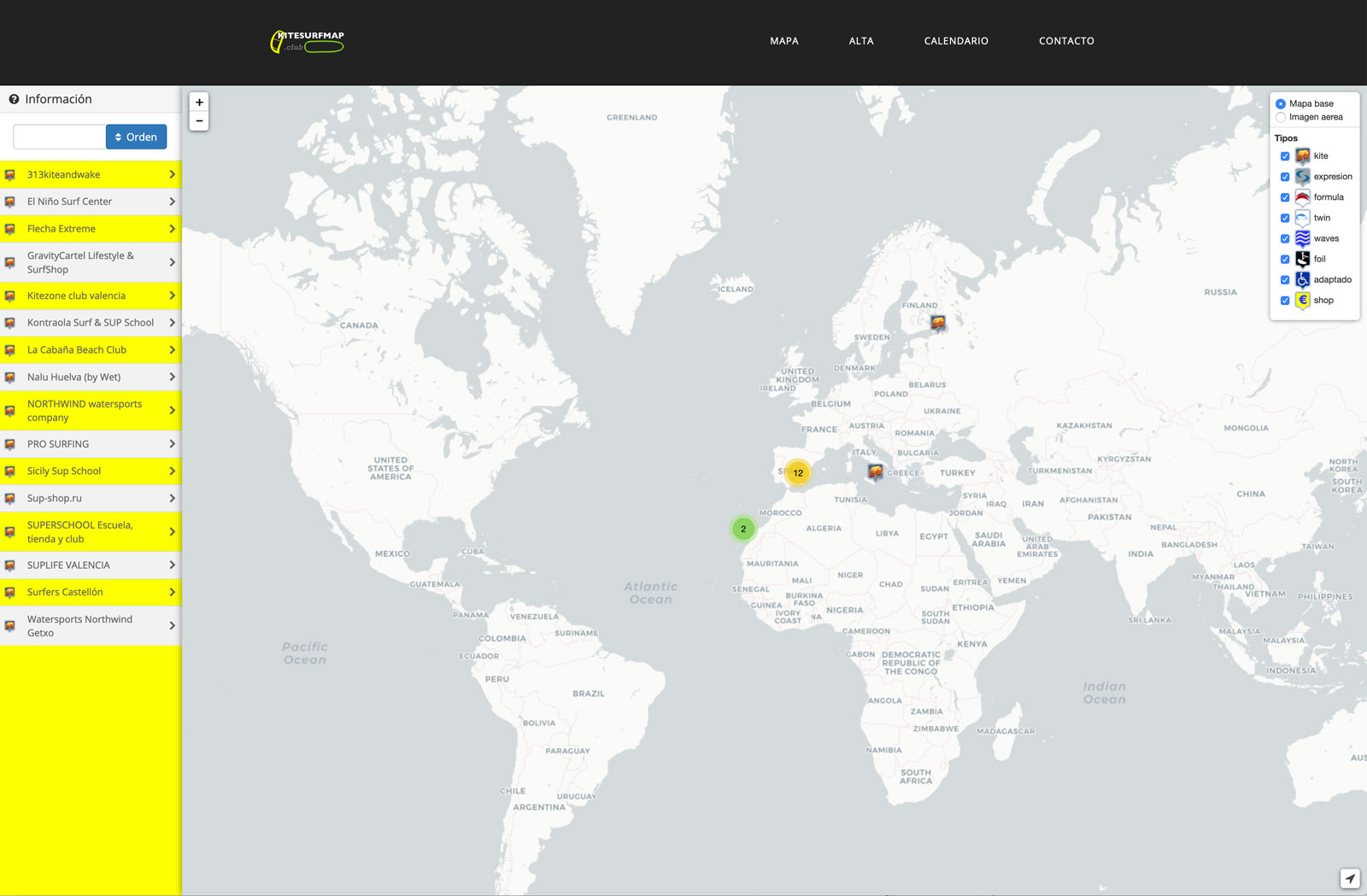The height and width of the screenshot is (896, 1367).
Task: Click the kite school marker near Estonia
Action: pyautogui.click(x=938, y=324)
